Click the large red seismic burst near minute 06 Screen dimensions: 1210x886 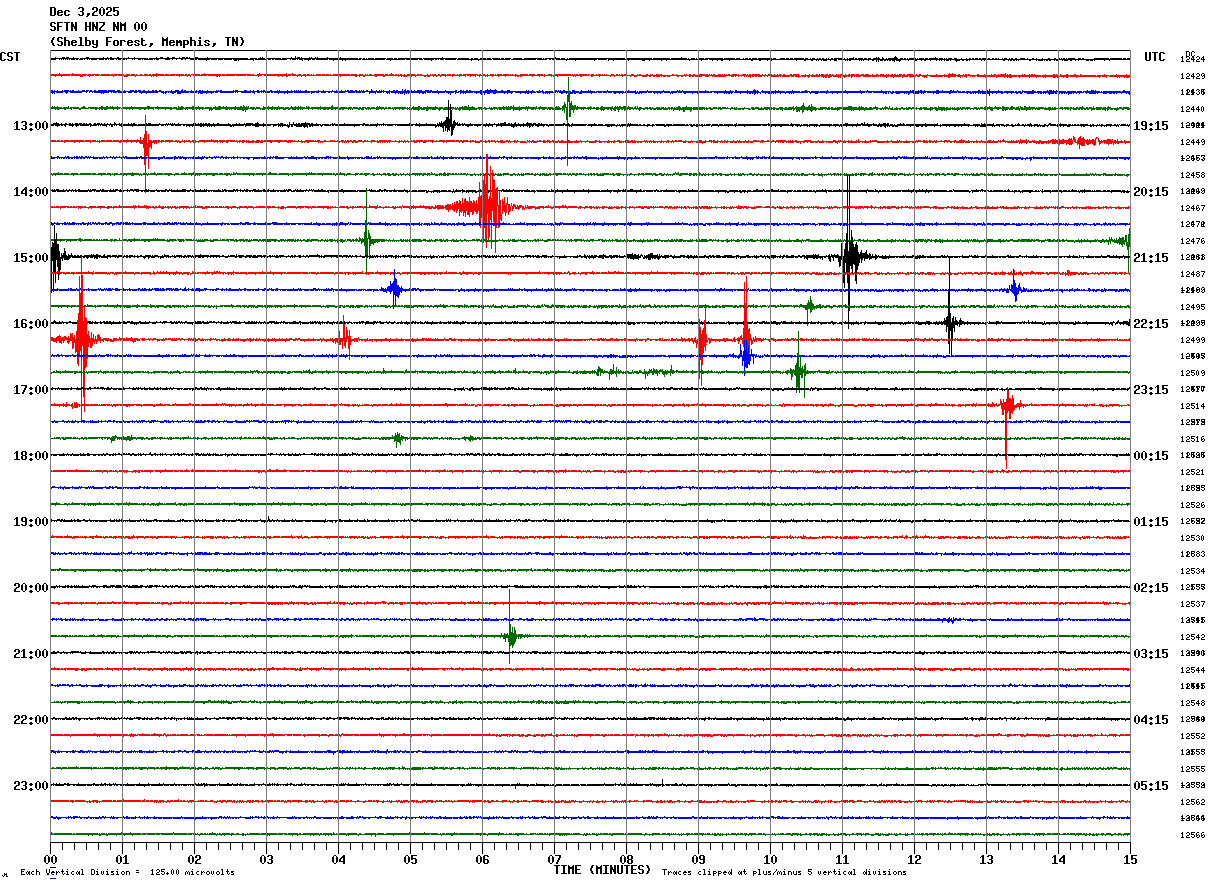point(487,207)
